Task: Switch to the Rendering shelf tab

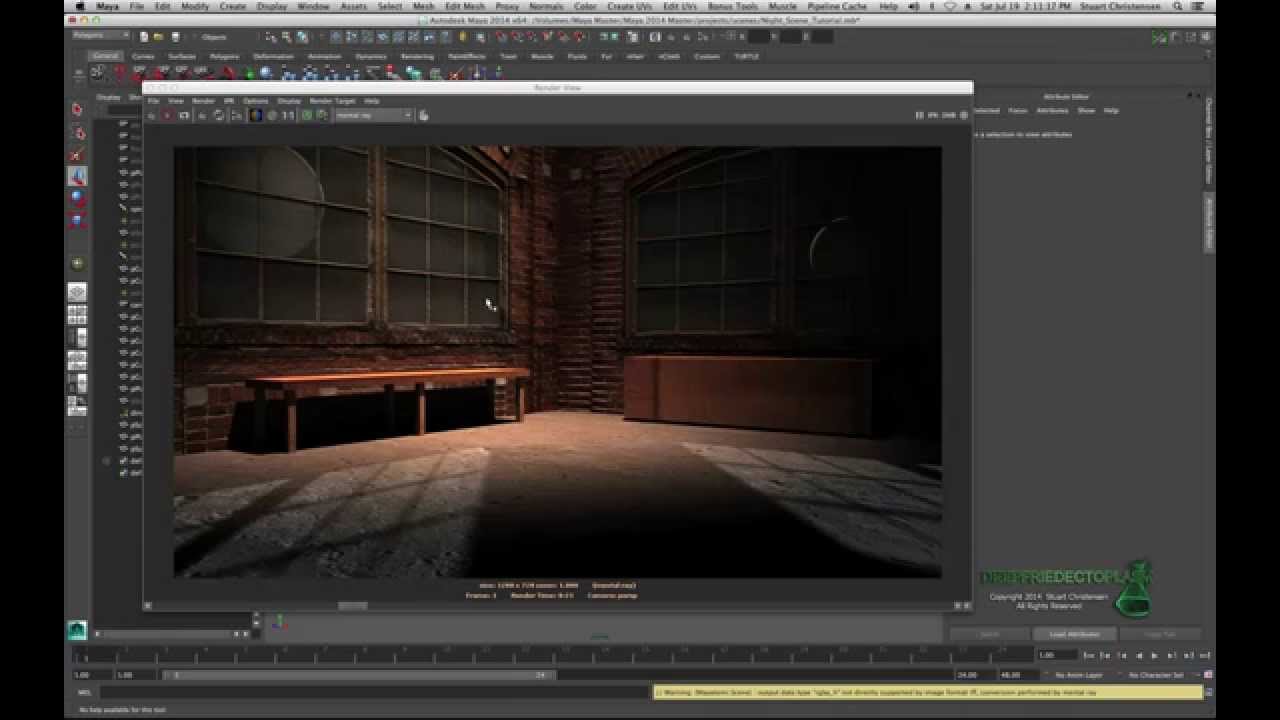Action: (x=417, y=56)
